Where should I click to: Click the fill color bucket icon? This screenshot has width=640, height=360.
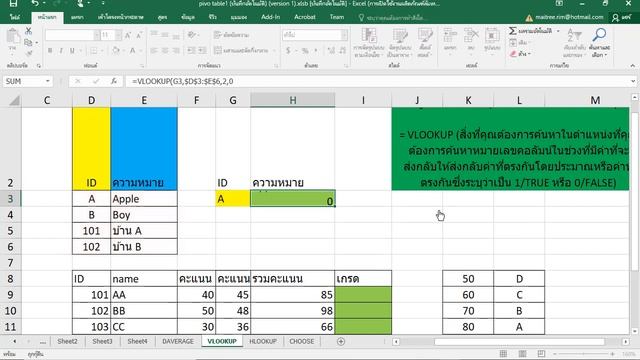coord(116,51)
